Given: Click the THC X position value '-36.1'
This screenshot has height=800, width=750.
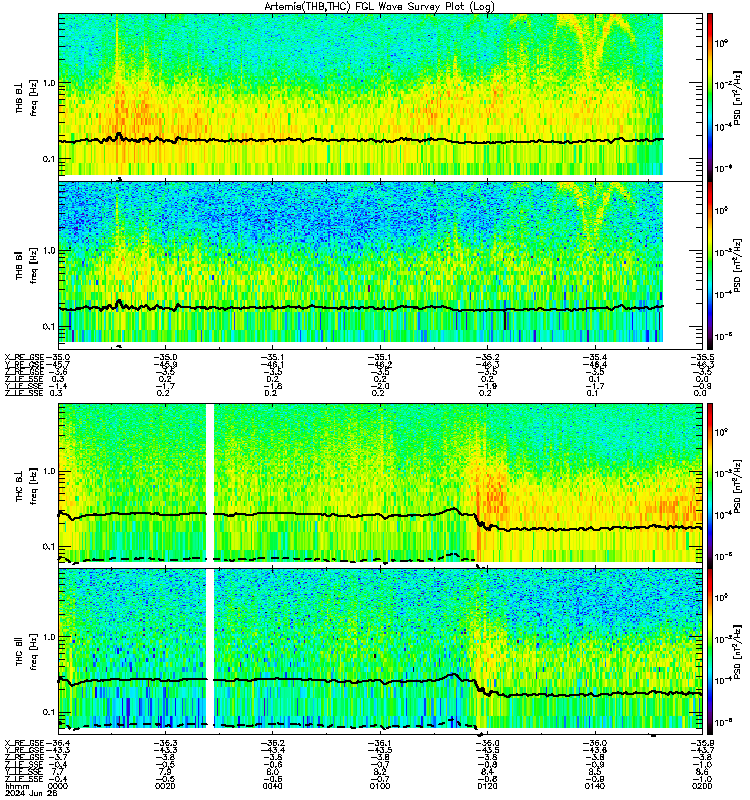Looking at the screenshot, I should click(x=380, y=743).
